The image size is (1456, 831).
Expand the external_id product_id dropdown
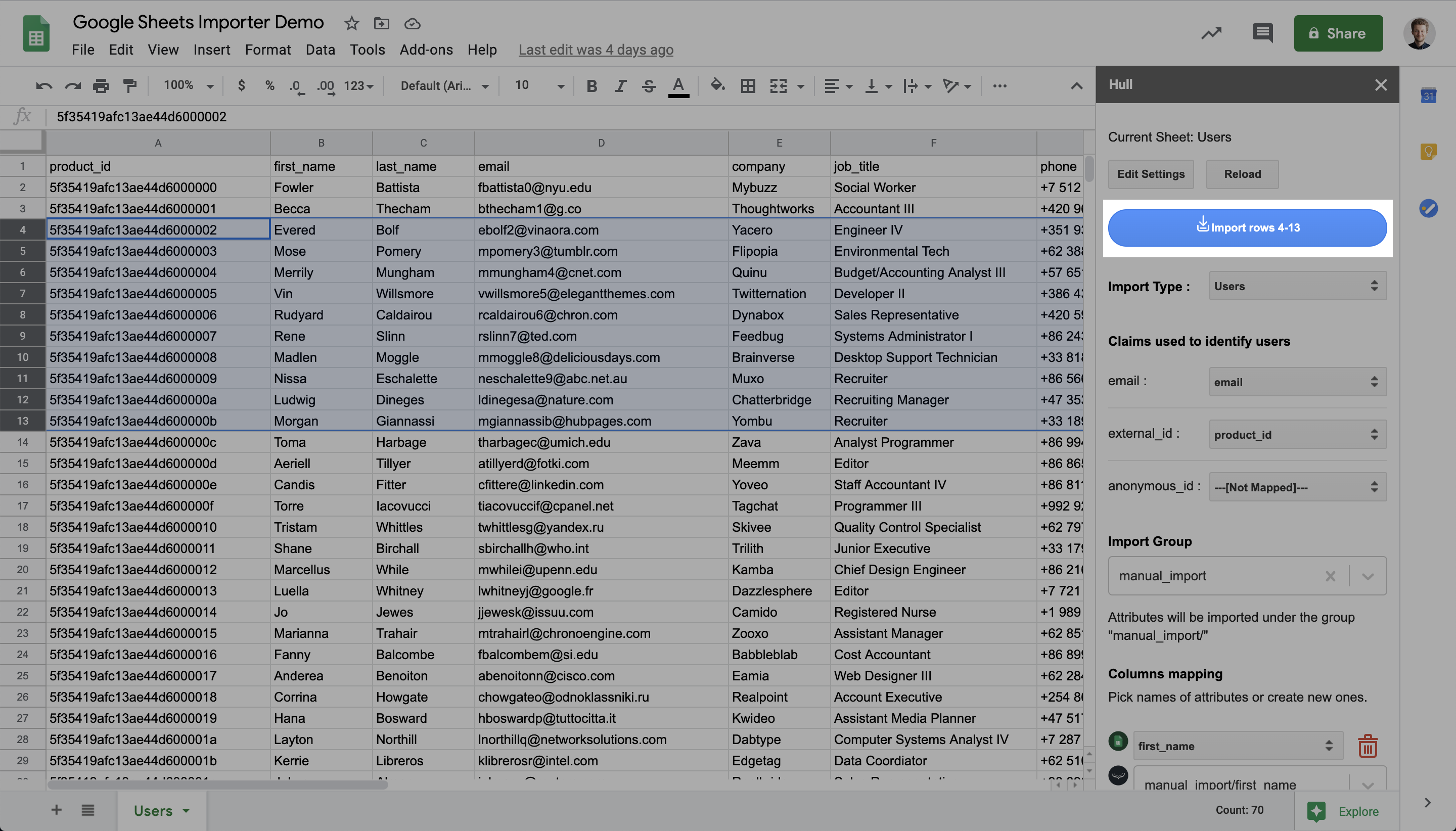[1297, 434]
